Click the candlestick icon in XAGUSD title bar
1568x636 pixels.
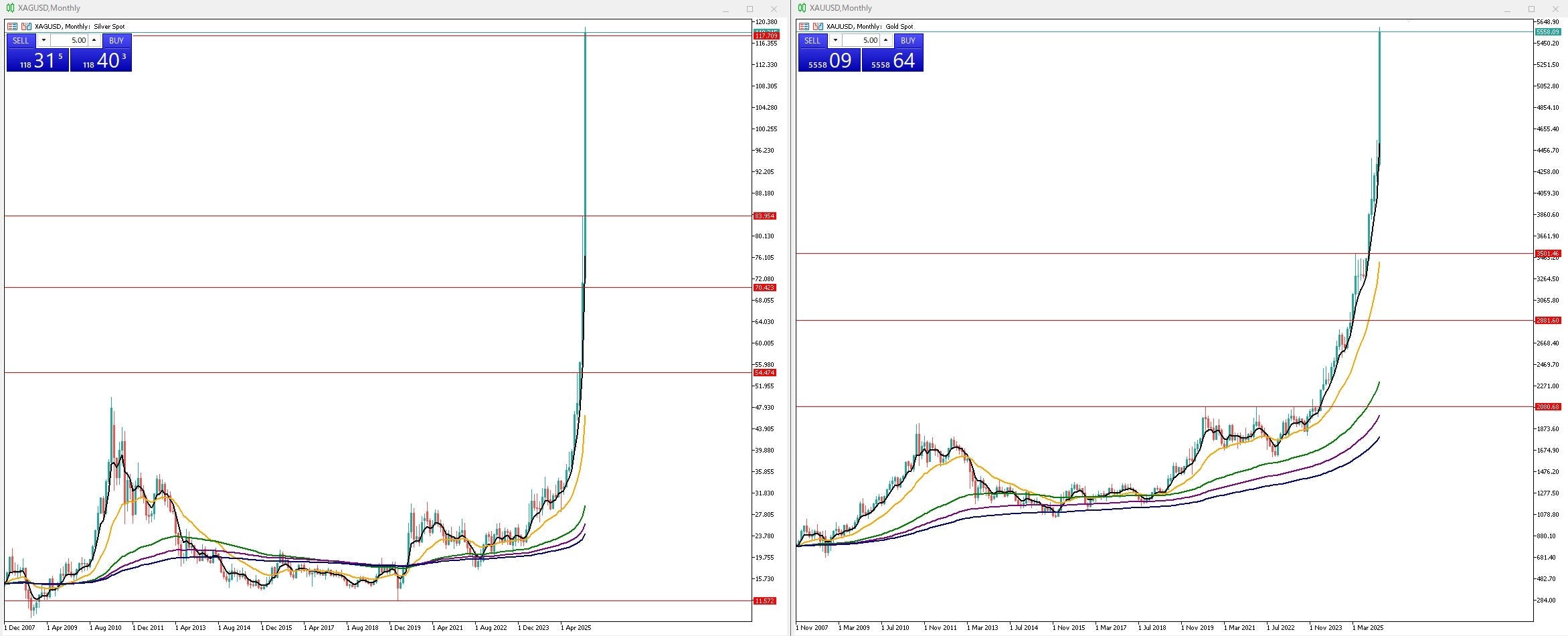click(11, 8)
